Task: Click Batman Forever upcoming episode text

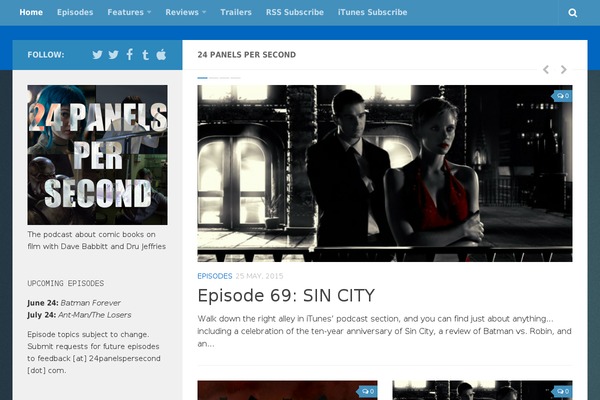Action: tap(91, 303)
